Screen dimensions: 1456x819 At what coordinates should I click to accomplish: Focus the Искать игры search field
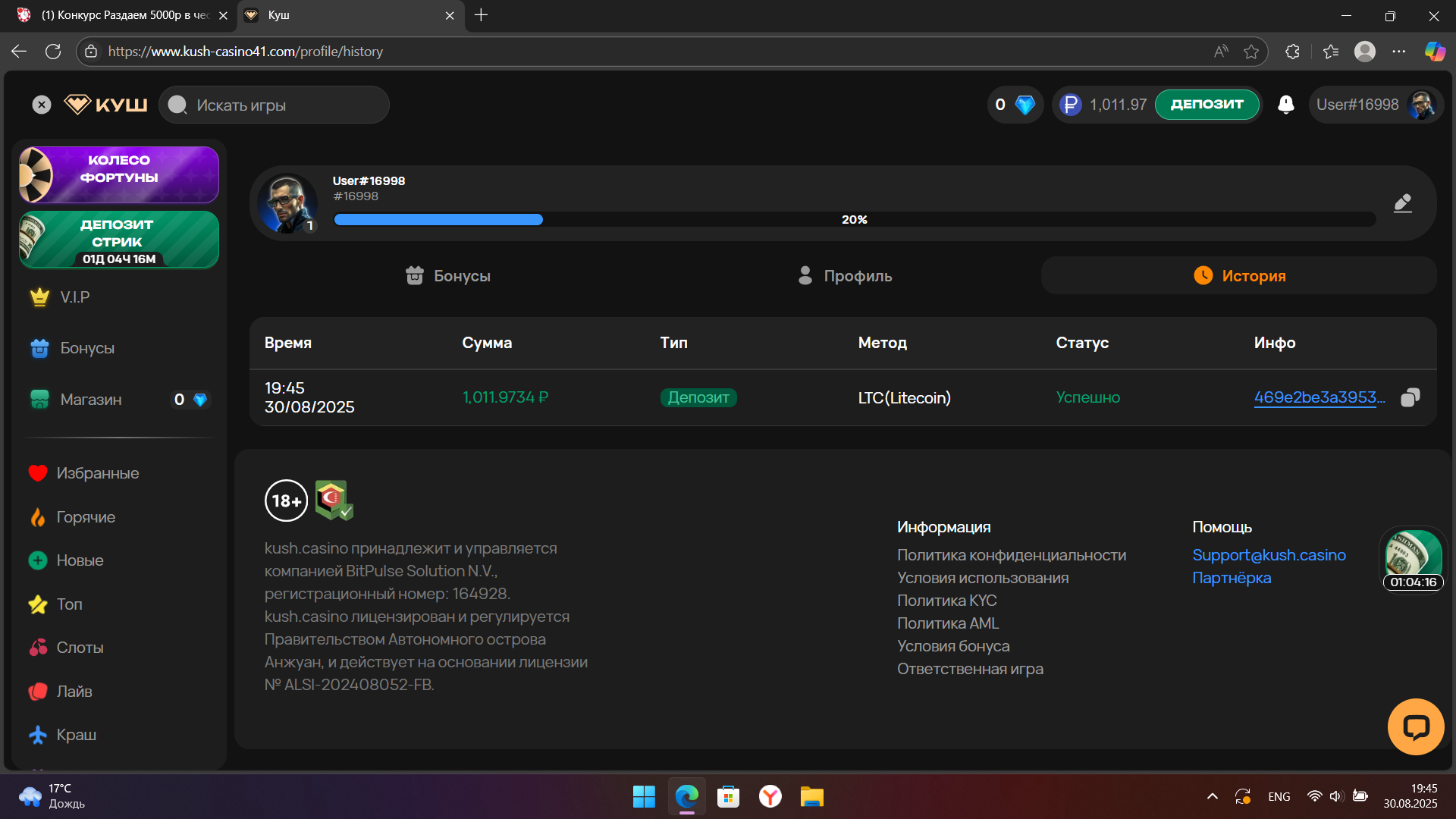[x=281, y=105]
